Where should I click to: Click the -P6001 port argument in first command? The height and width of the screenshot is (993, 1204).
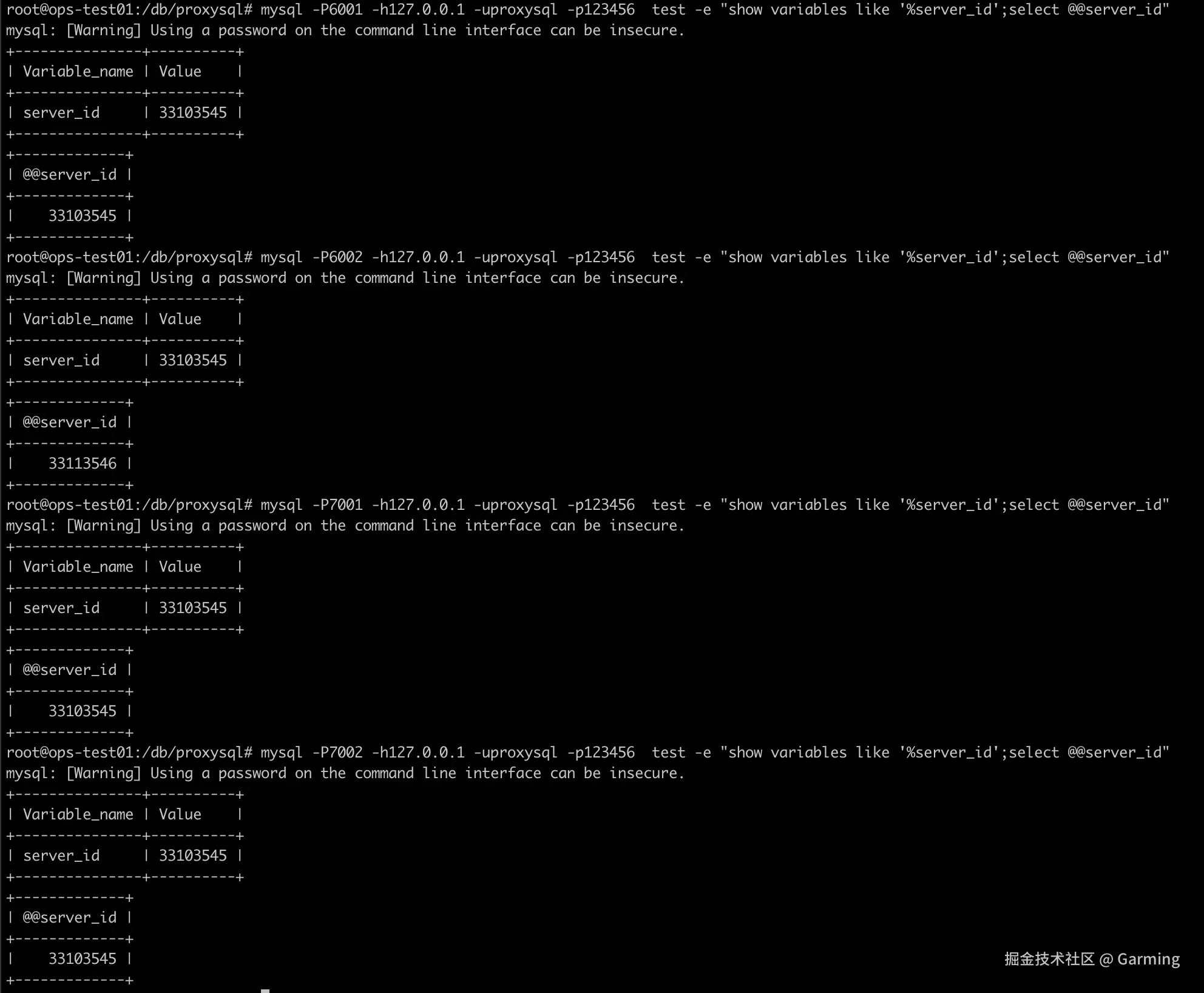pyautogui.click(x=337, y=10)
